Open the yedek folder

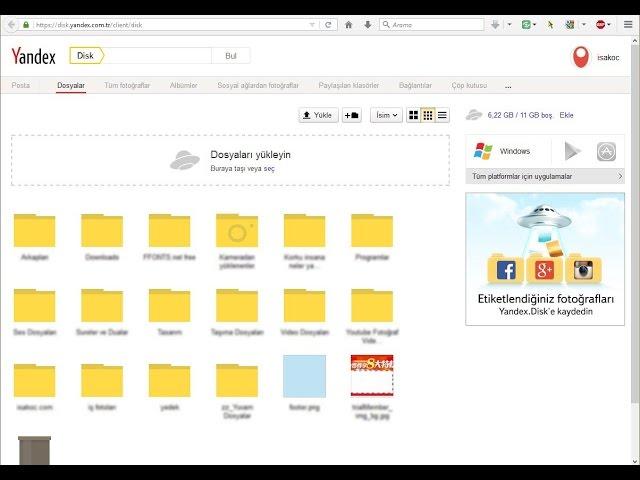169,380
